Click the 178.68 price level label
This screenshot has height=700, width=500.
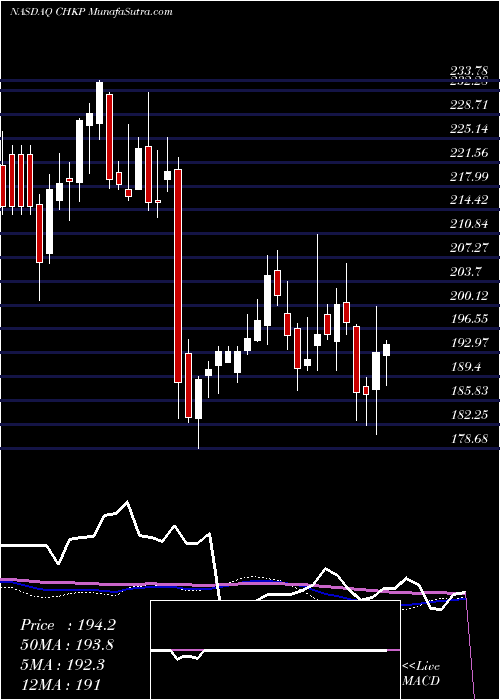(x=469, y=438)
